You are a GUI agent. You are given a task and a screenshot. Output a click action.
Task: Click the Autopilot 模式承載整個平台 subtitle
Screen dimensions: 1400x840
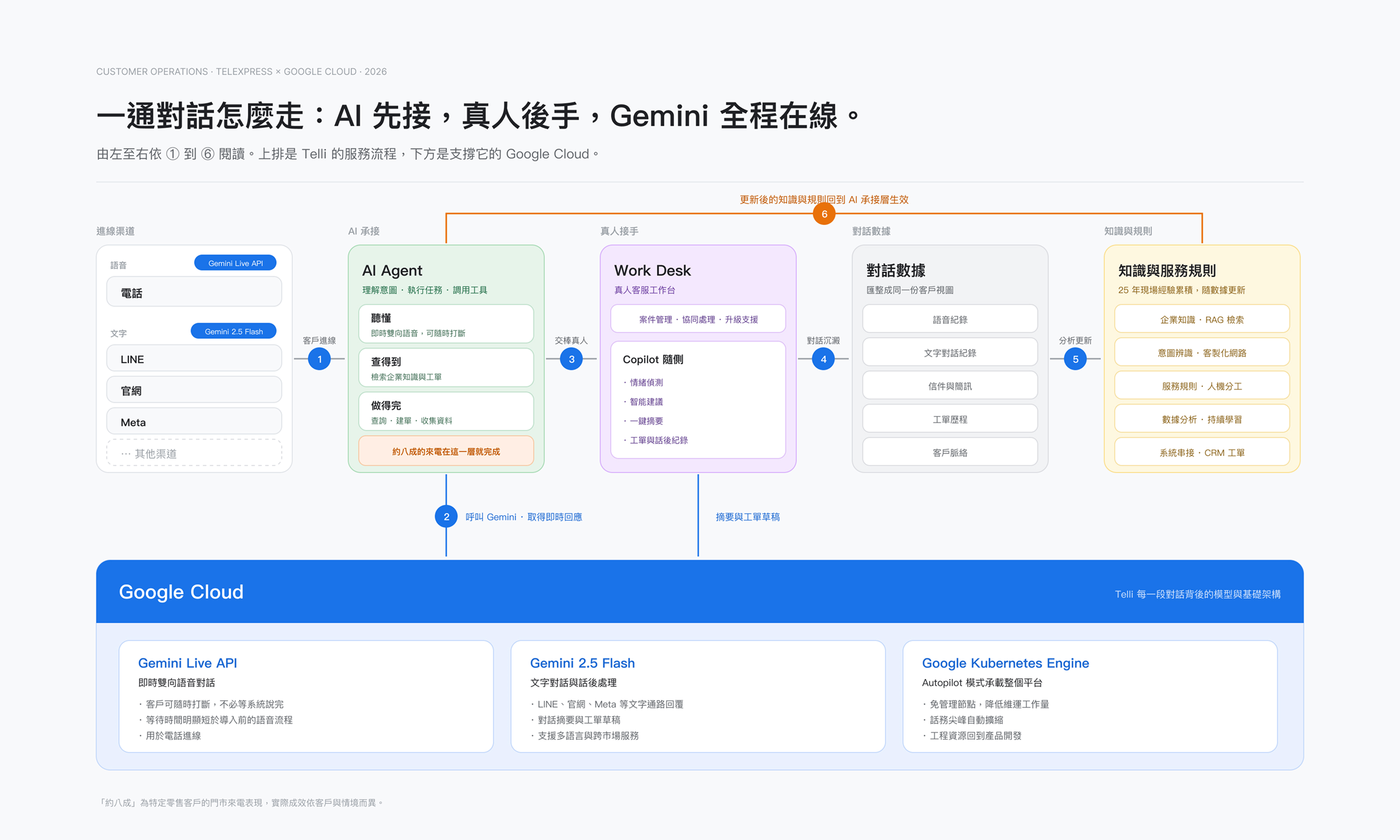pyautogui.click(x=982, y=683)
